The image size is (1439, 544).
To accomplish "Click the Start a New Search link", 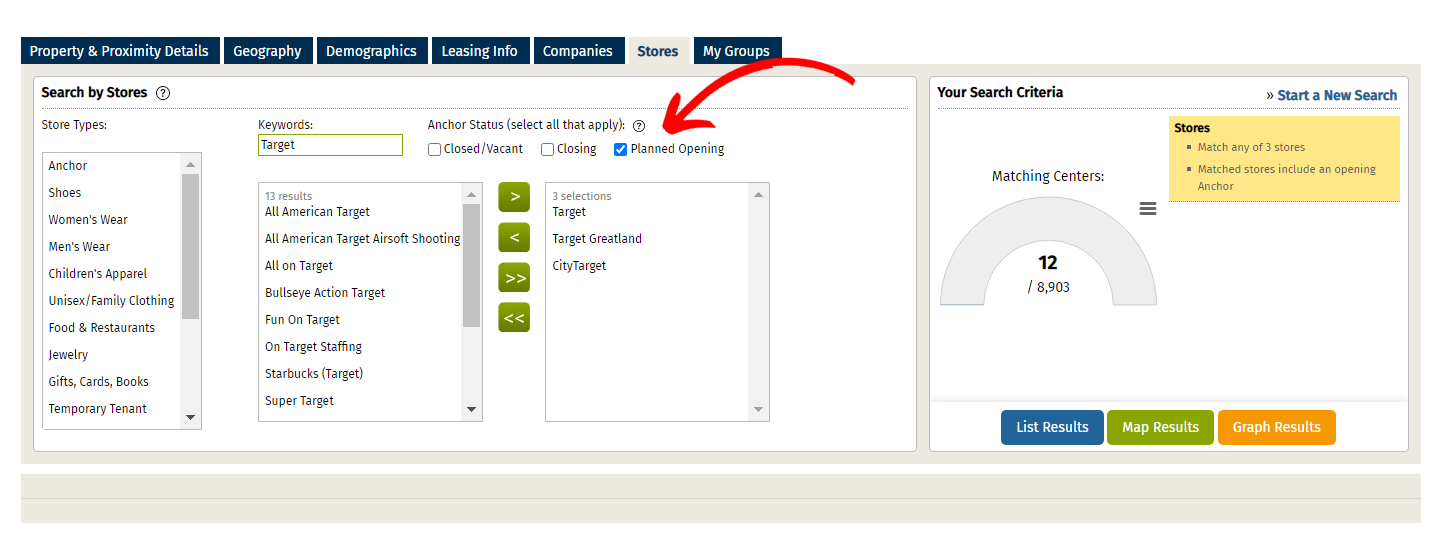I will [1337, 95].
